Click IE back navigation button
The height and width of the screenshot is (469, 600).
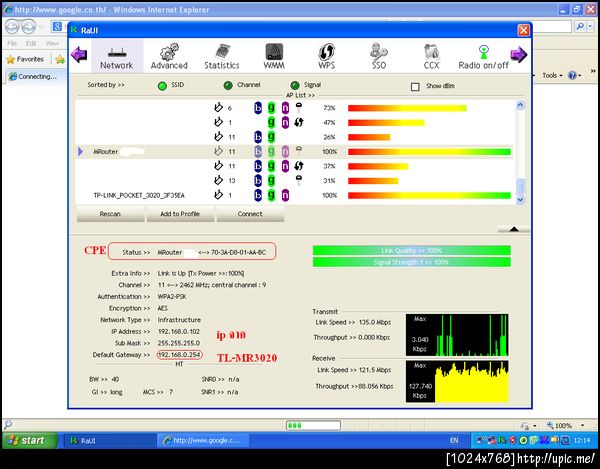coord(12,27)
